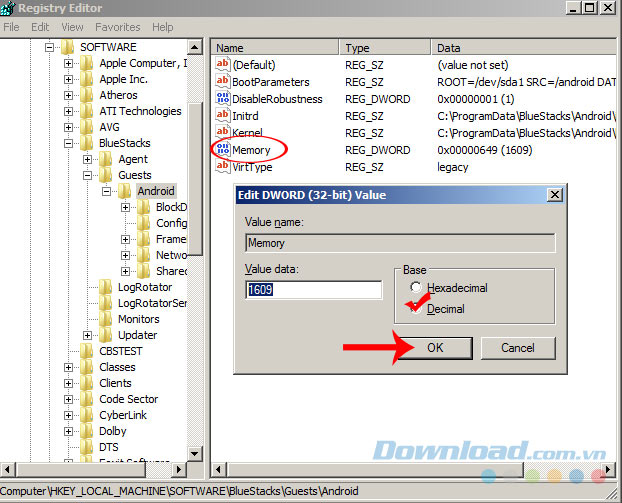Open the File menu
Viewport: 622px width, 503px height.
11,27
